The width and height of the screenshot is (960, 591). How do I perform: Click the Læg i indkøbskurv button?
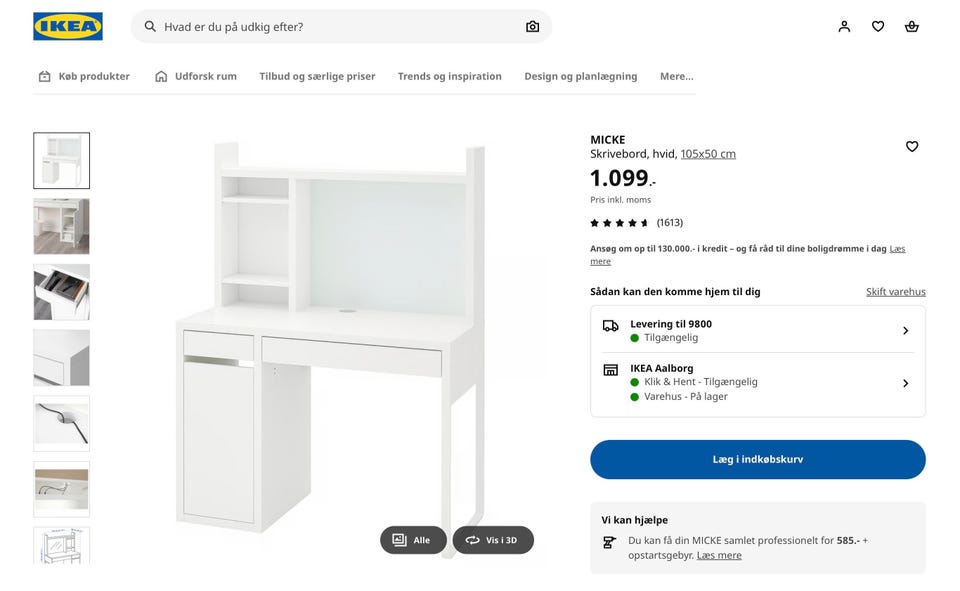click(x=758, y=460)
